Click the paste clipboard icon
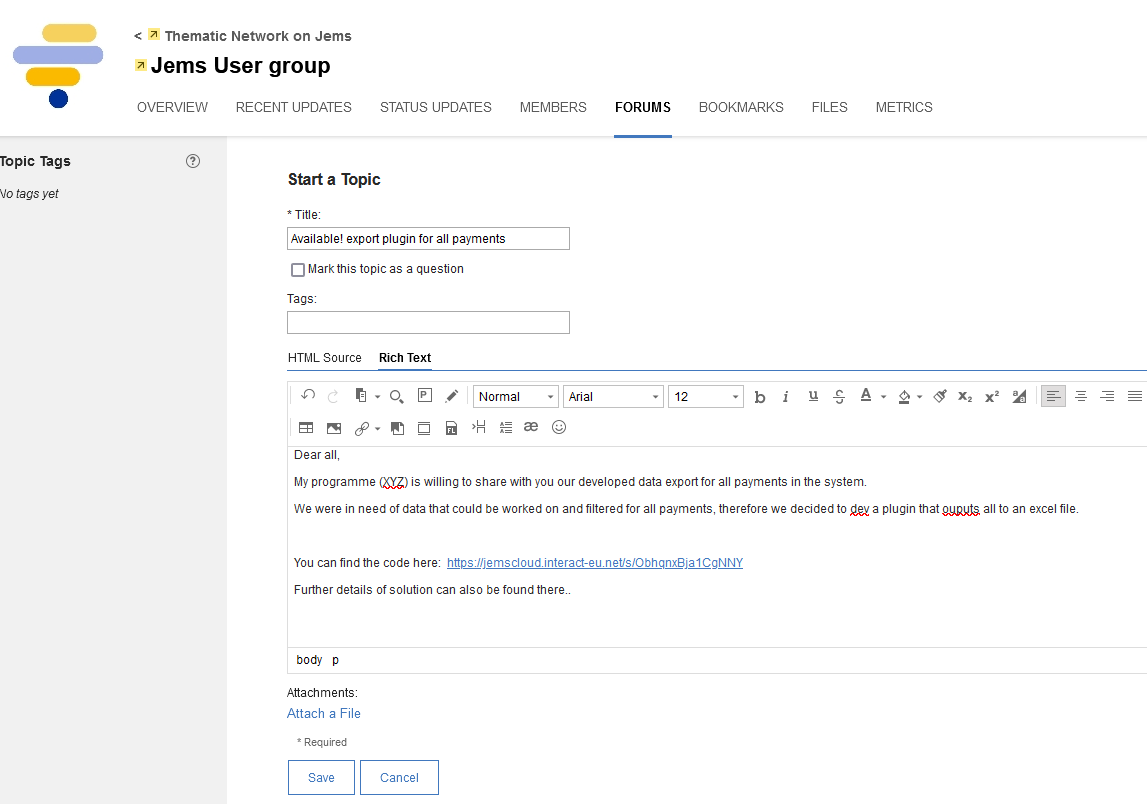 (361, 396)
